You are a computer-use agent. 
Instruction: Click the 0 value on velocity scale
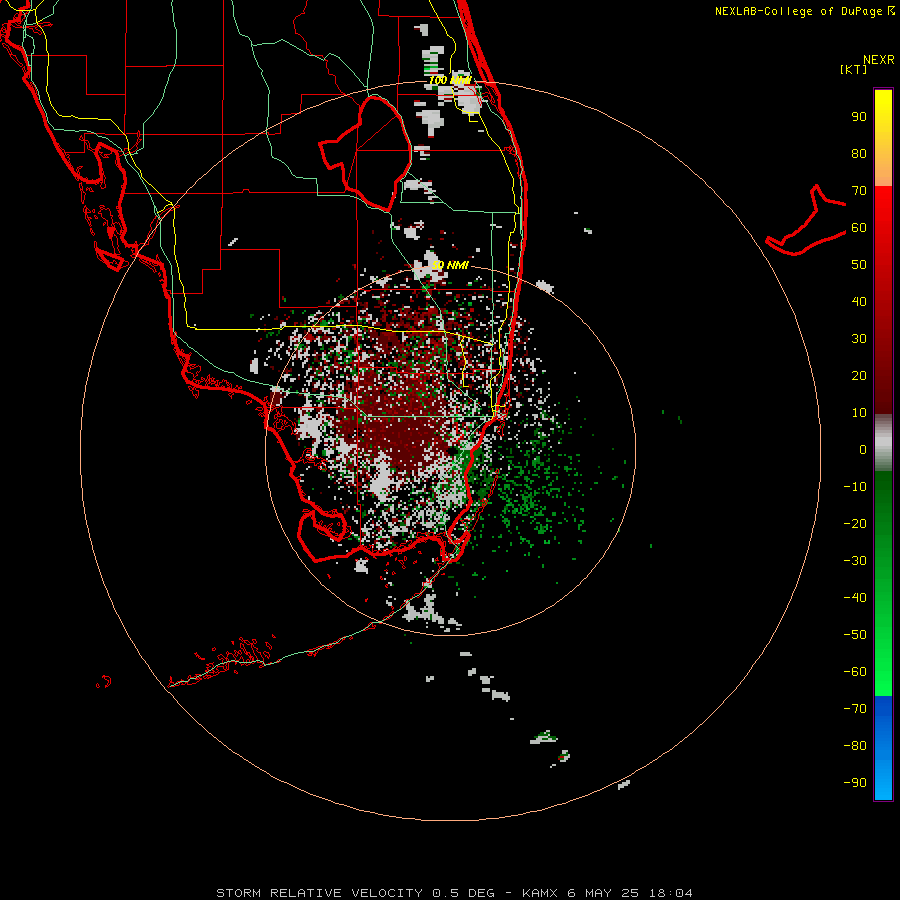click(863, 449)
